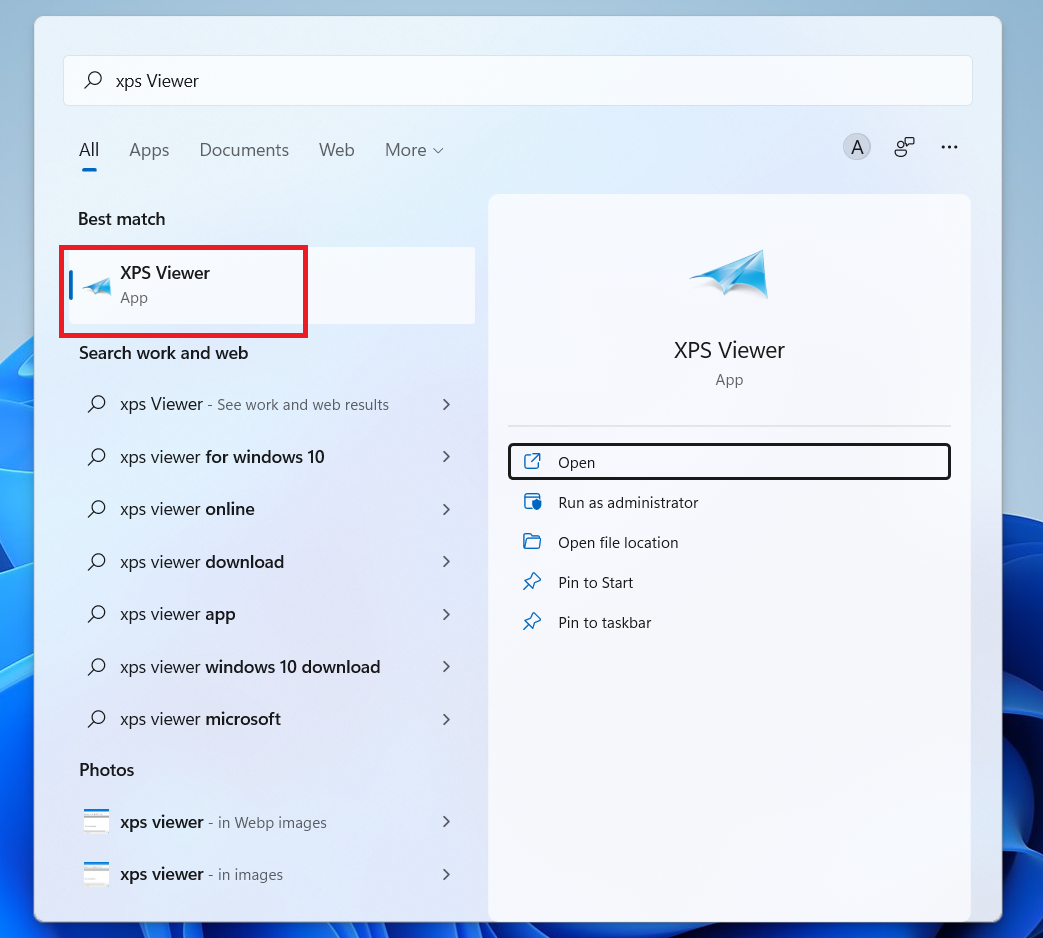Screen dimensions: 1043x938
Task: Click the Open button for XPS Viewer
Action: coord(729,462)
